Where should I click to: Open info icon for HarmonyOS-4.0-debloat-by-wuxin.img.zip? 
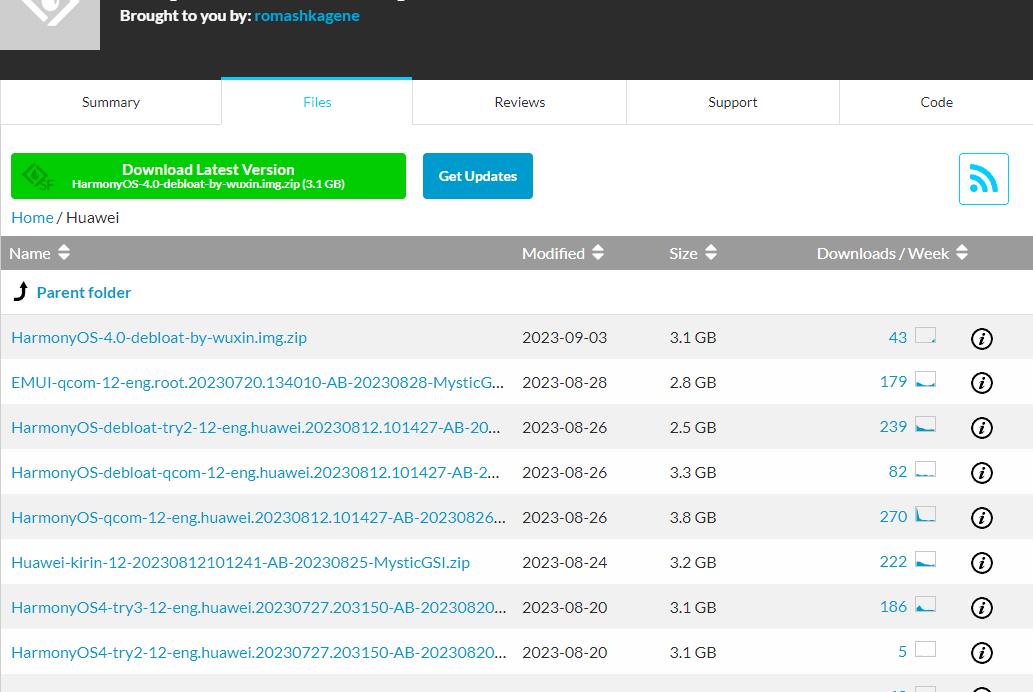click(982, 339)
